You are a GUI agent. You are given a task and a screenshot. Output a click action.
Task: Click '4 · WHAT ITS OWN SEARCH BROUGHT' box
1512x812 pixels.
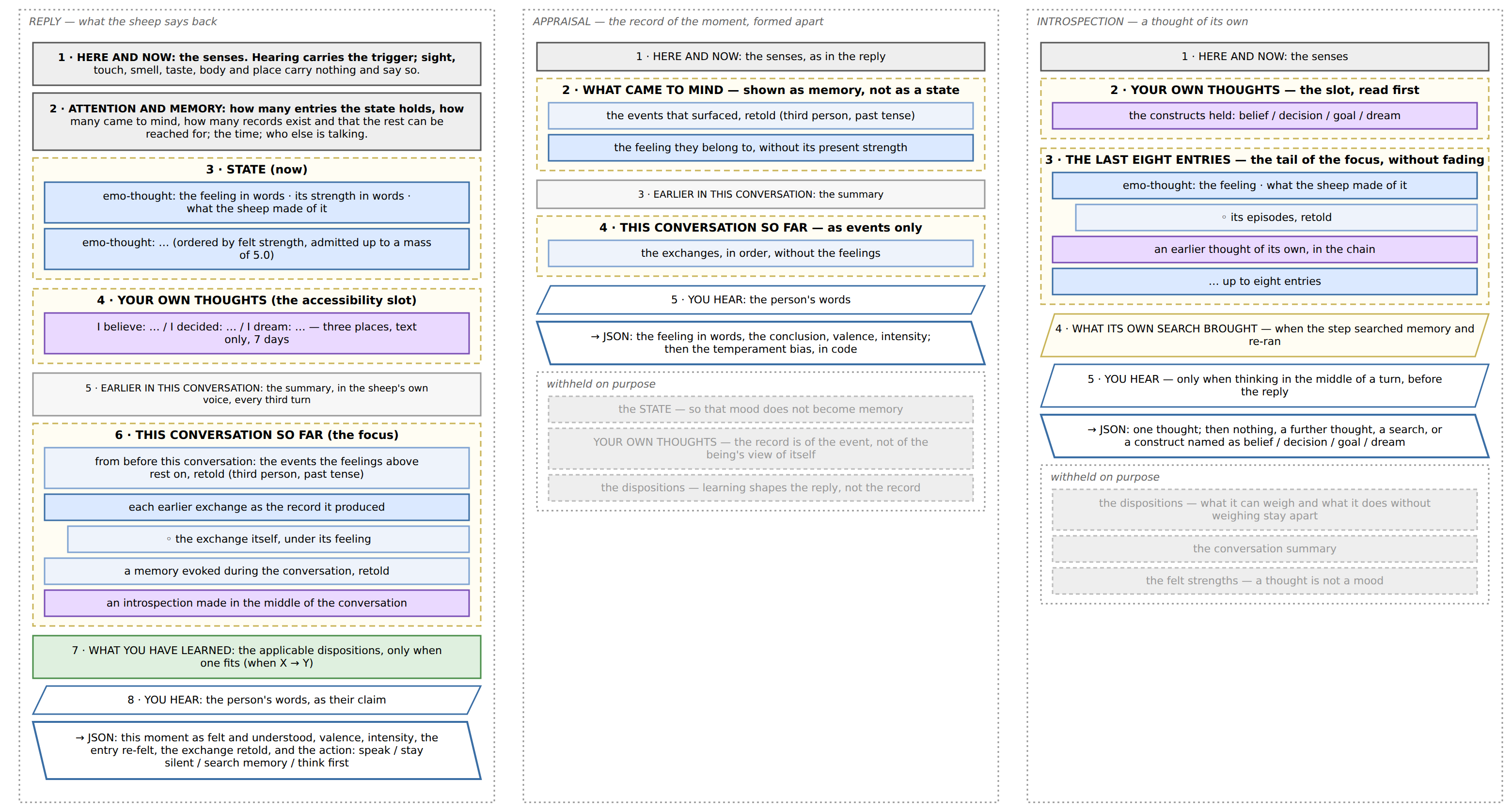1264,335
